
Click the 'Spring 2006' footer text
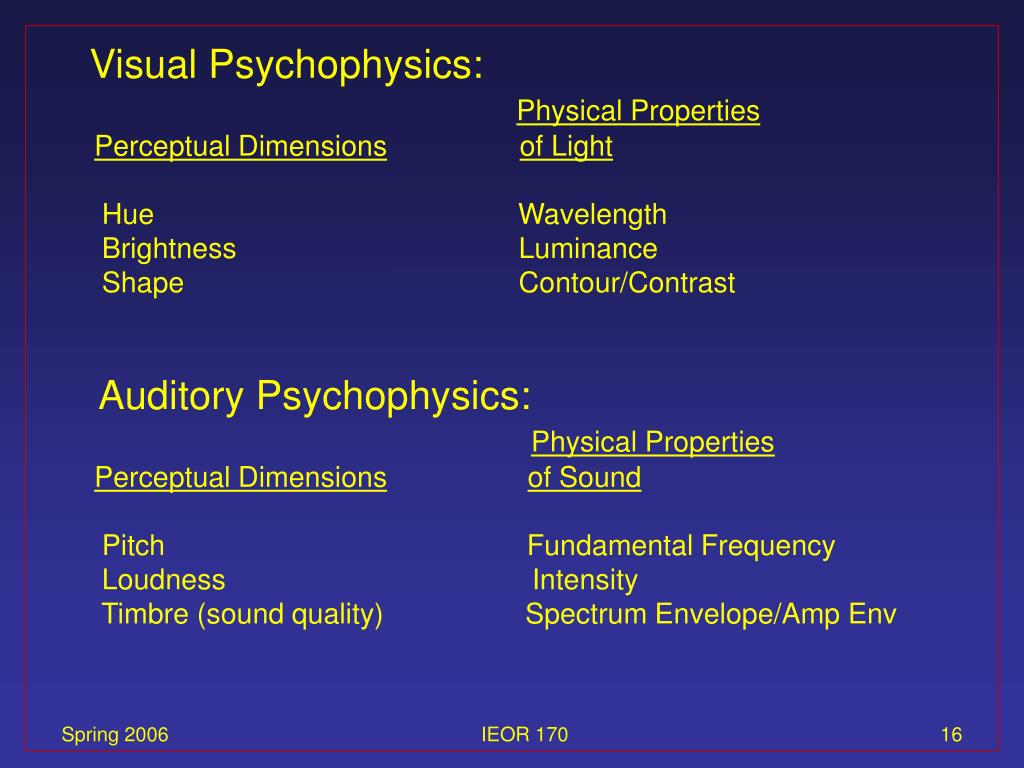(115, 735)
